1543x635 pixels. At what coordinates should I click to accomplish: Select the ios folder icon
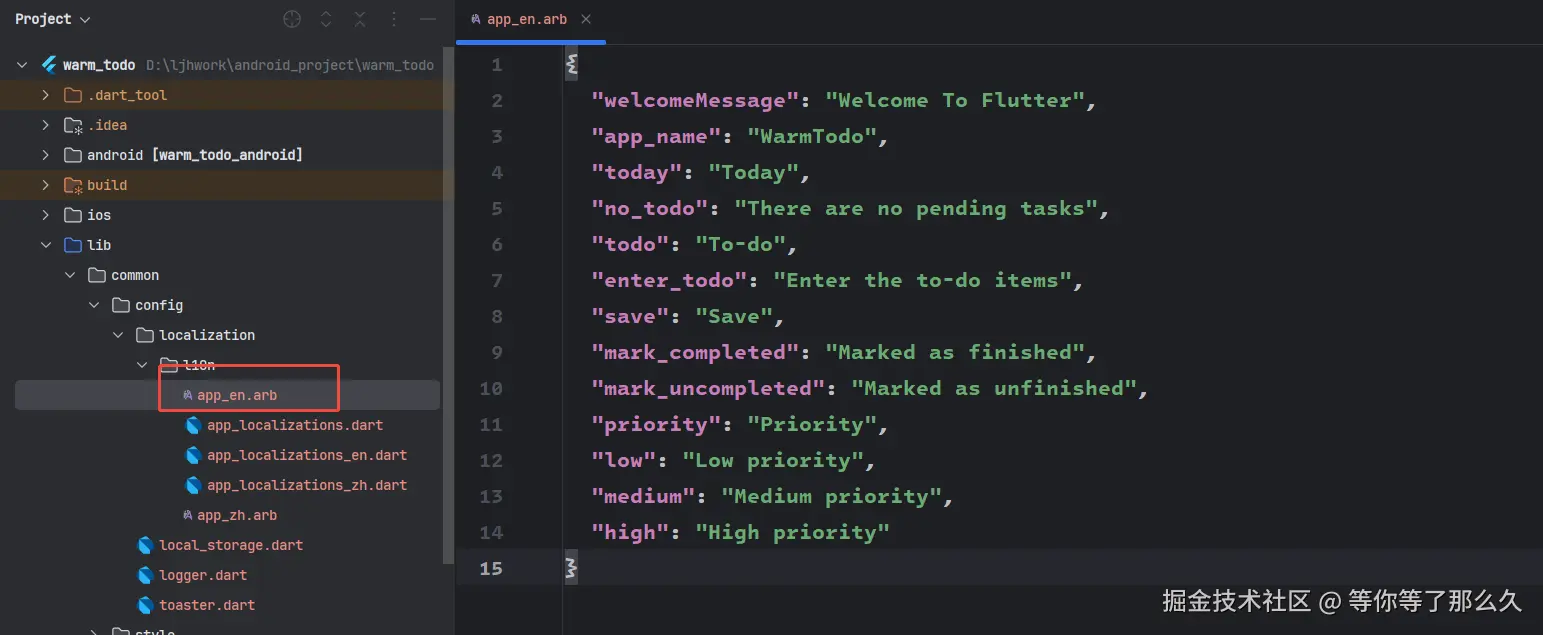(72, 215)
